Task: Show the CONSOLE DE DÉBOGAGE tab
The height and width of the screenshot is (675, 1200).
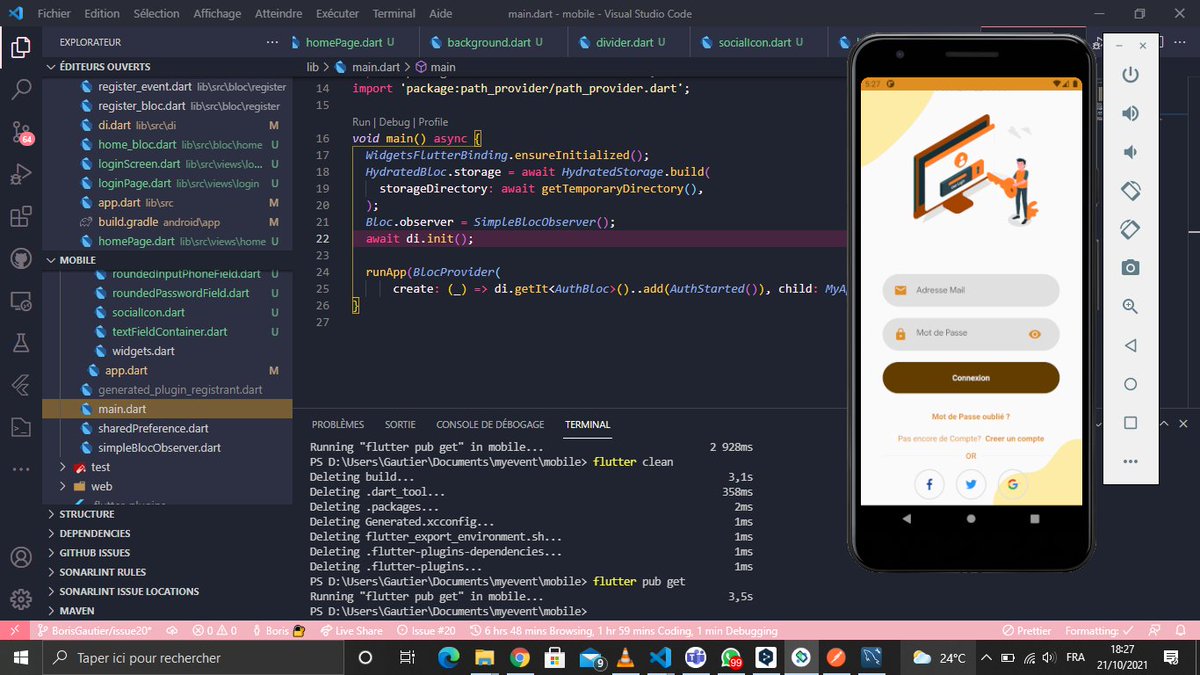Action: click(490, 425)
